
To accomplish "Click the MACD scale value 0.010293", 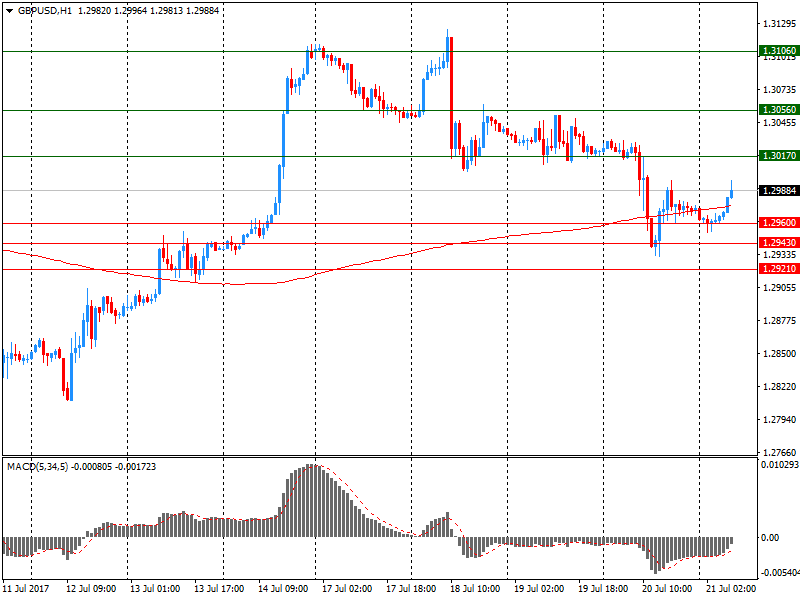I will pyautogui.click(x=780, y=464).
